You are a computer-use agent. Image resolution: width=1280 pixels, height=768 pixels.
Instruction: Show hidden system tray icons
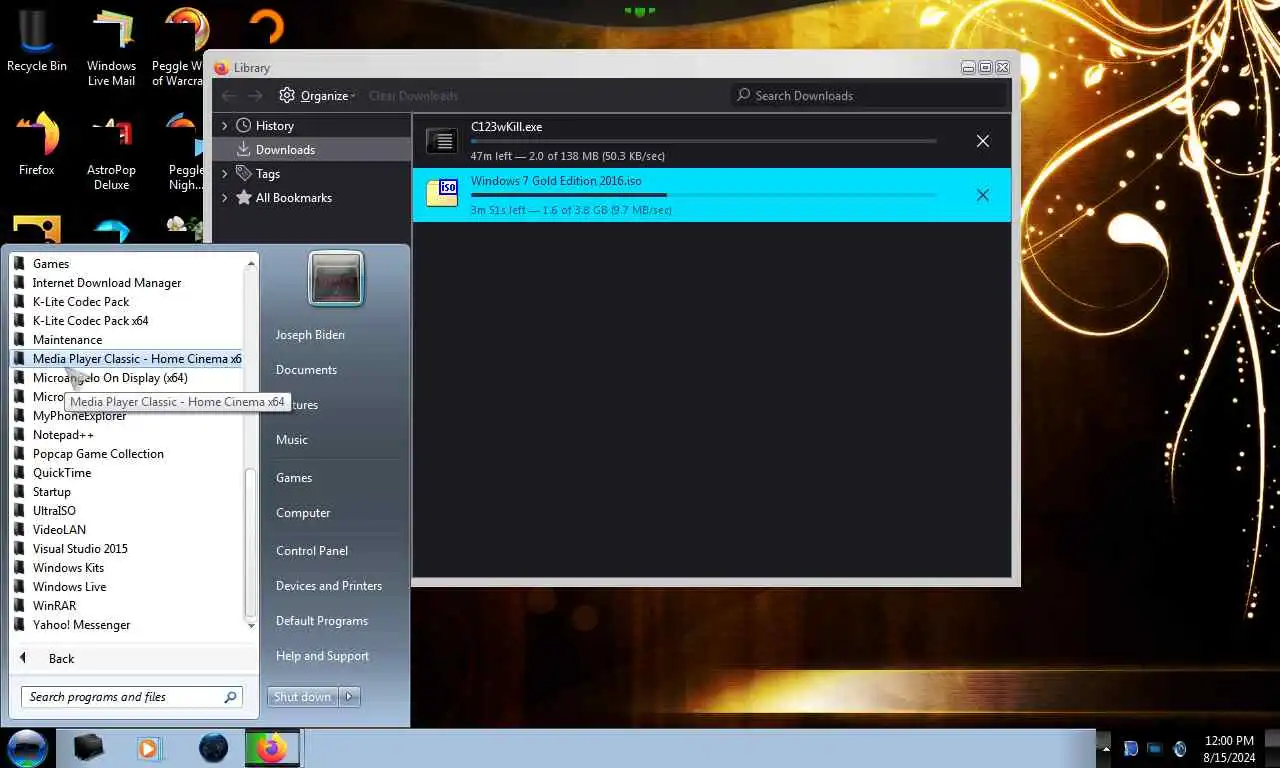1104,748
